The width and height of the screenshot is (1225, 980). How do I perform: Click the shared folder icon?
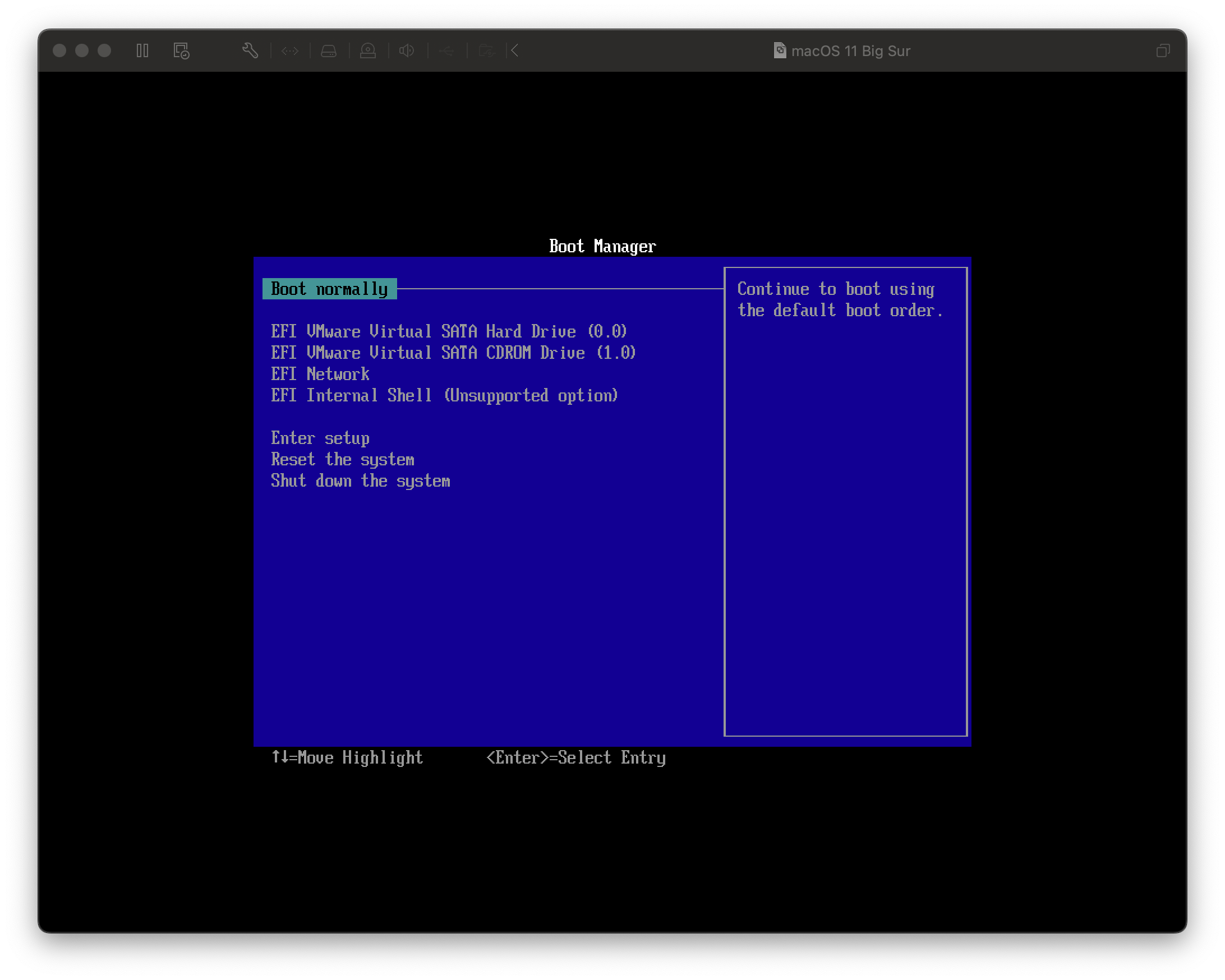pyautogui.click(x=486, y=51)
